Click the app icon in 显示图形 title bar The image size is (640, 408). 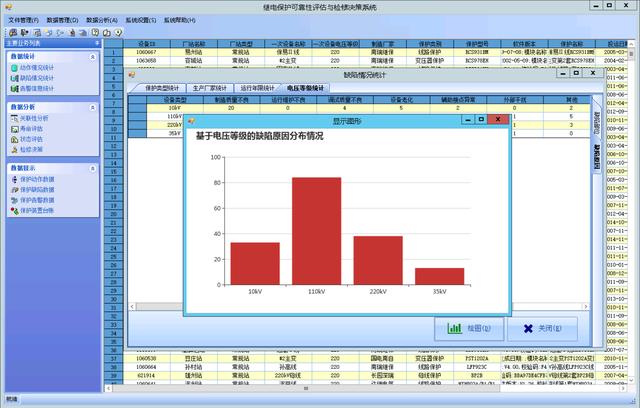pyautogui.click(x=191, y=121)
